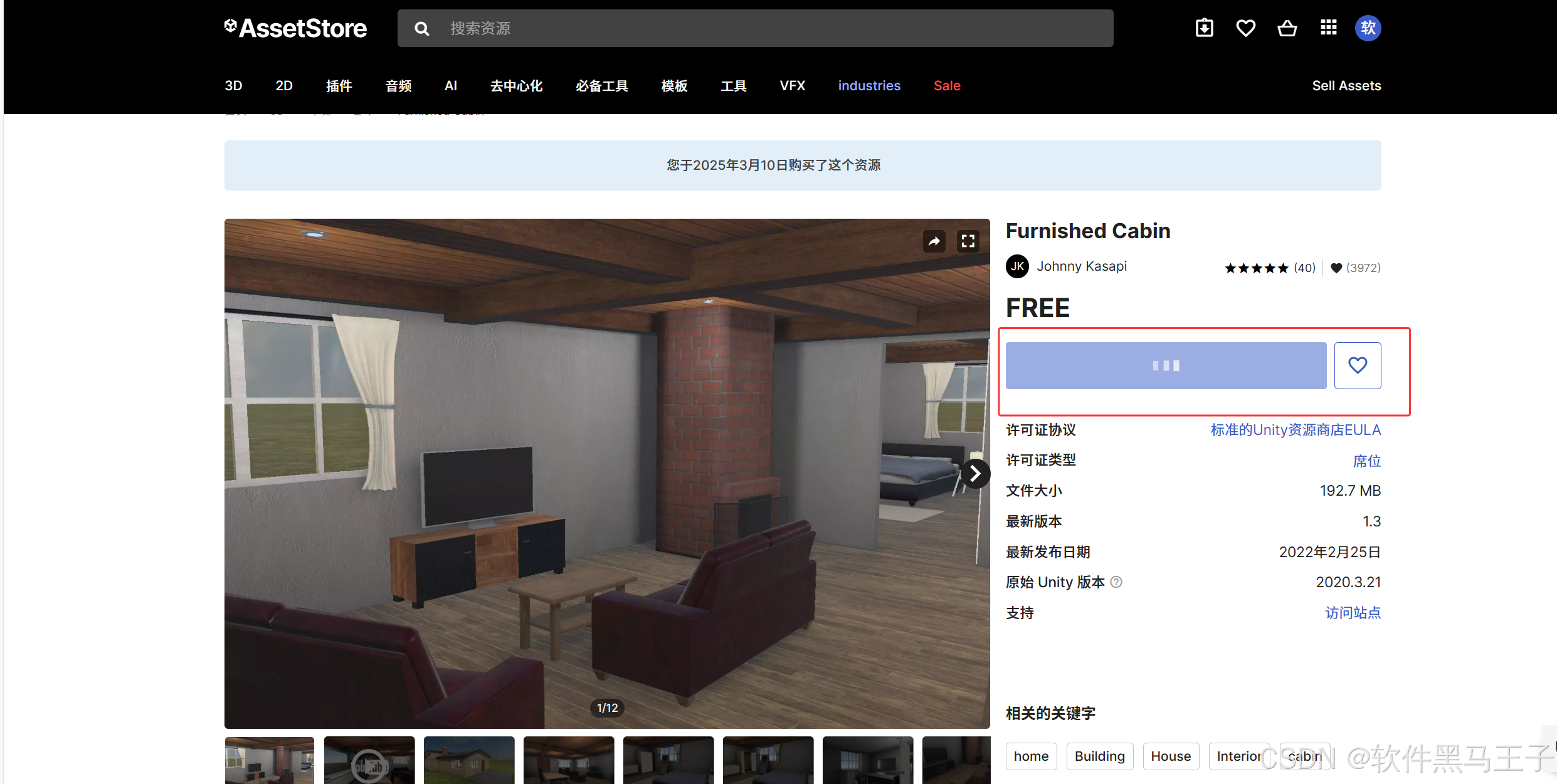Open the 3D category menu

233,86
